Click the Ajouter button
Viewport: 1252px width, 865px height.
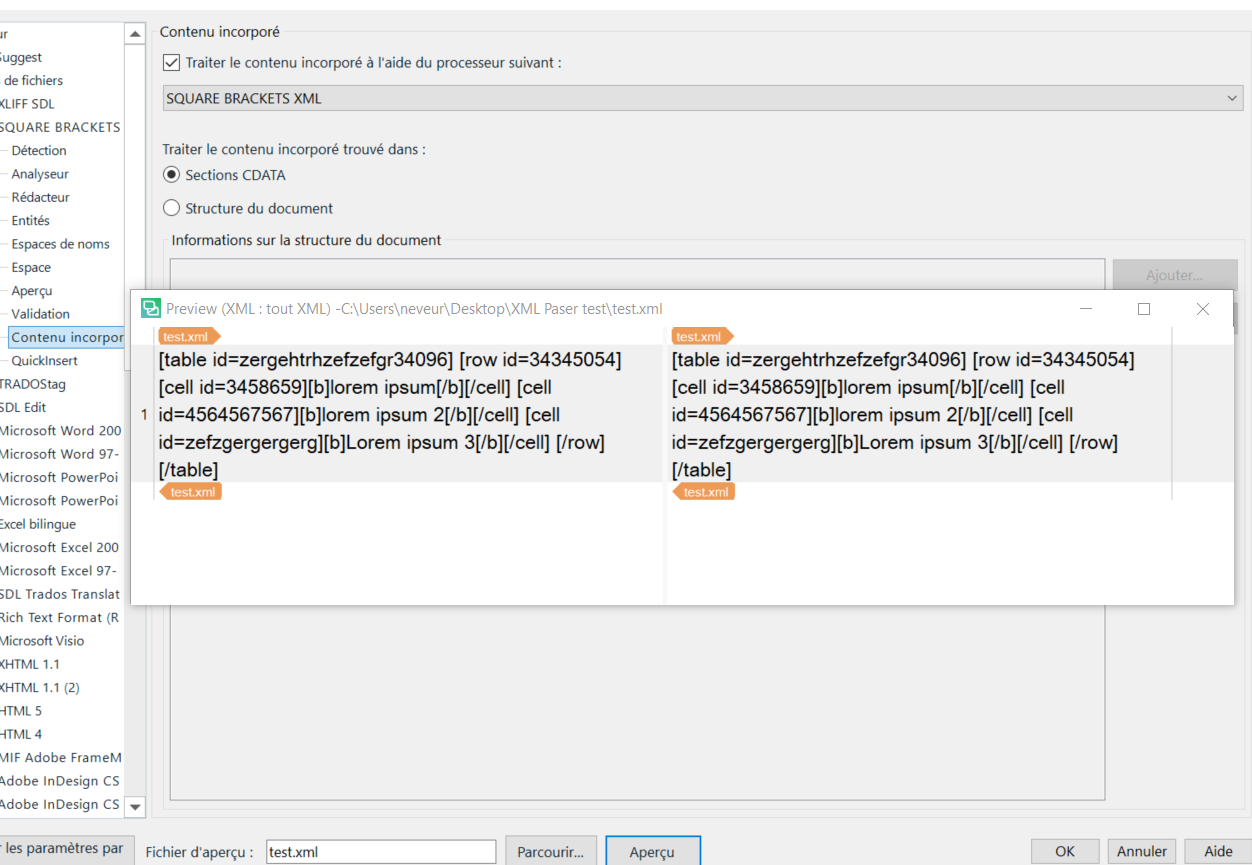tap(1174, 275)
